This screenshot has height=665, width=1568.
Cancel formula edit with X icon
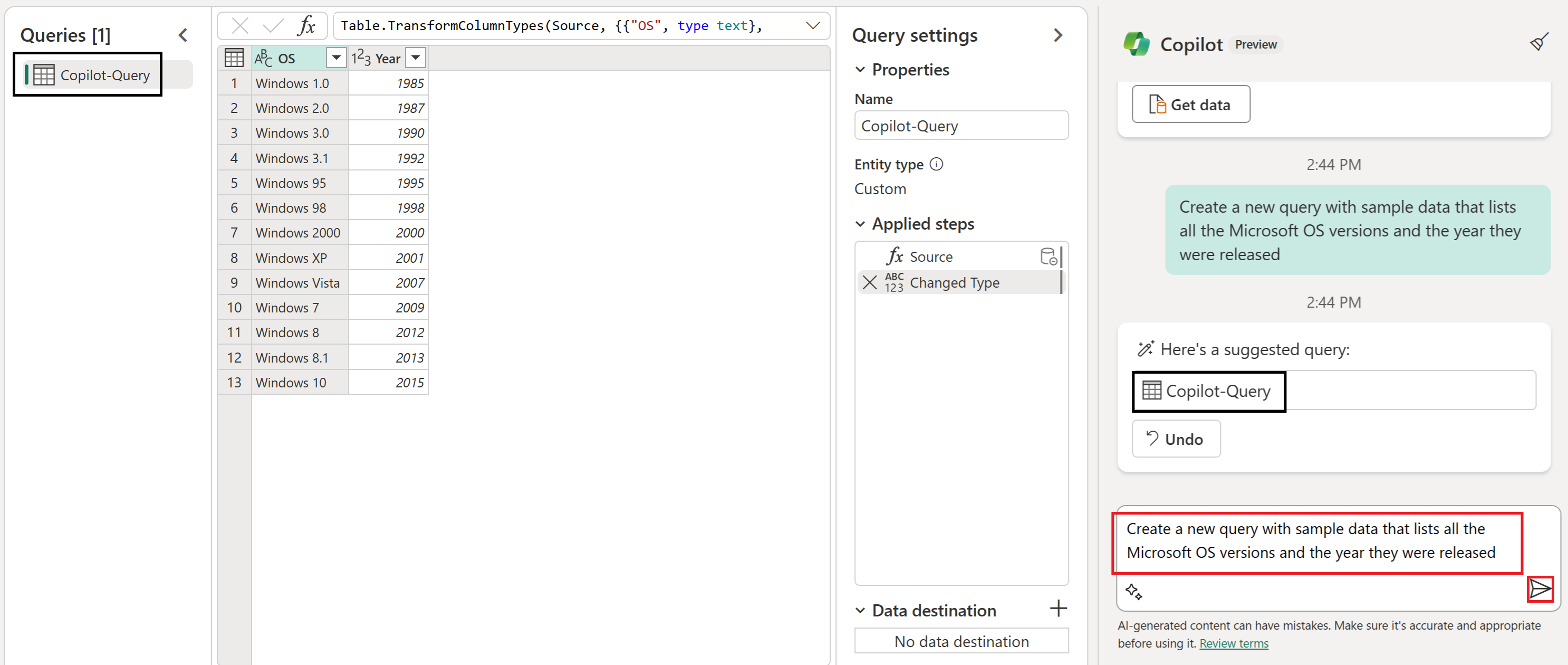[x=241, y=25]
